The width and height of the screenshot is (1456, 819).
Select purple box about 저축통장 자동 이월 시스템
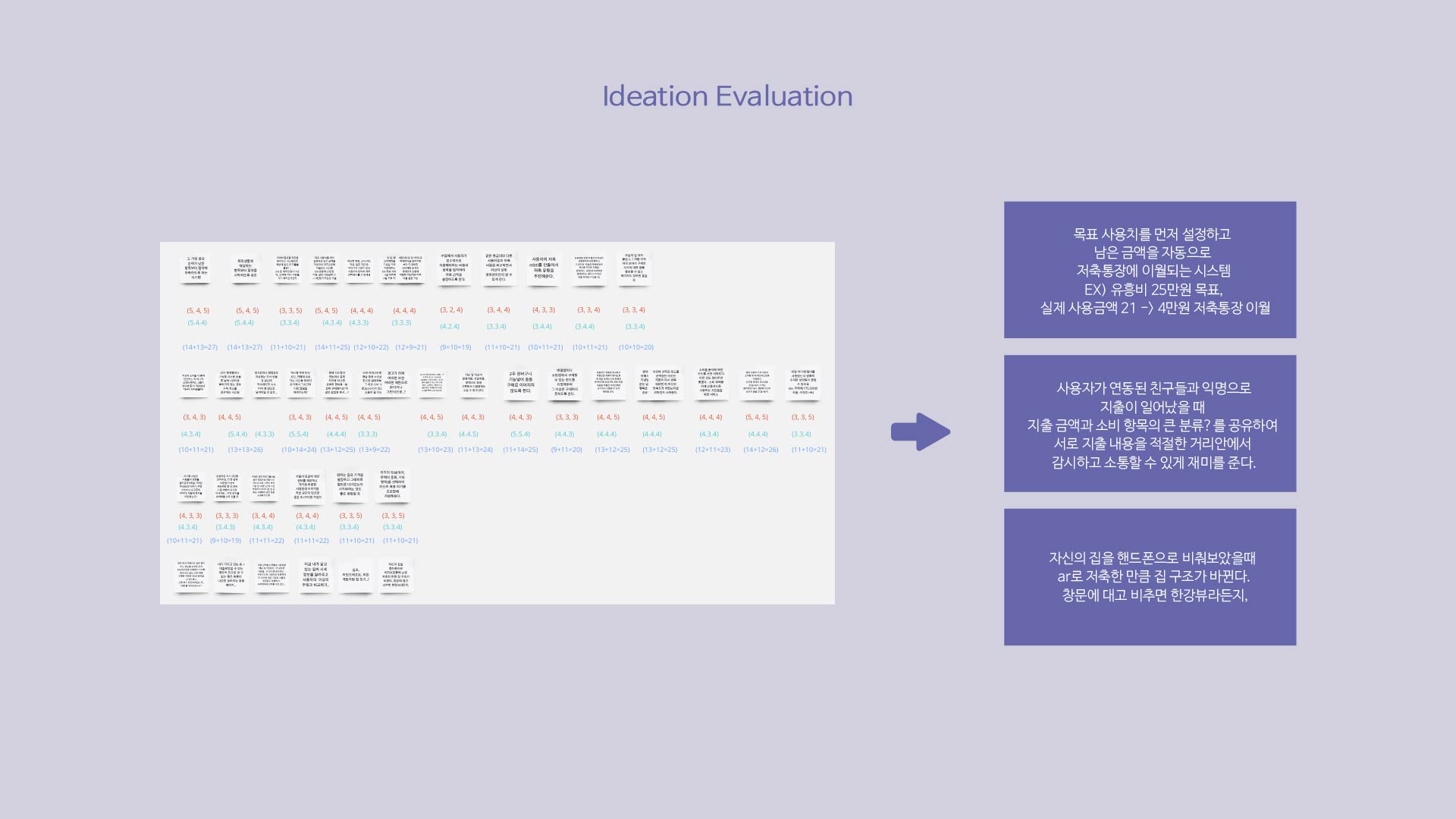tap(1150, 270)
